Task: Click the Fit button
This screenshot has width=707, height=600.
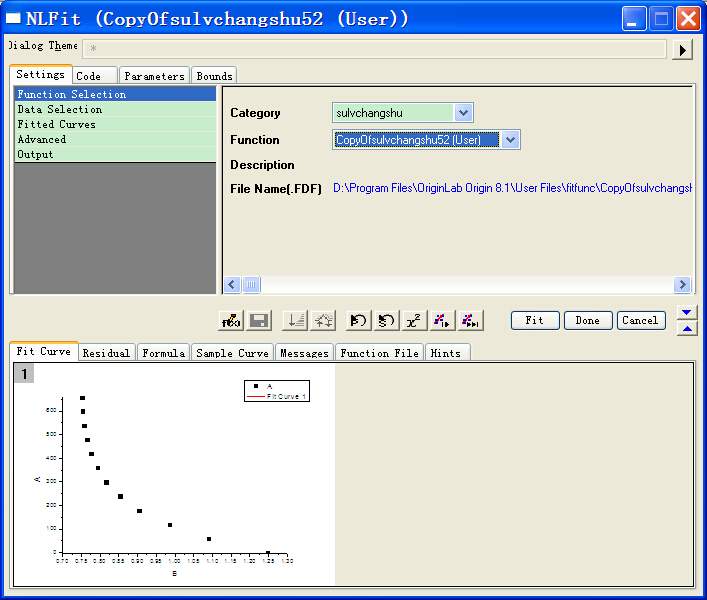Action: click(x=535, y=321)
